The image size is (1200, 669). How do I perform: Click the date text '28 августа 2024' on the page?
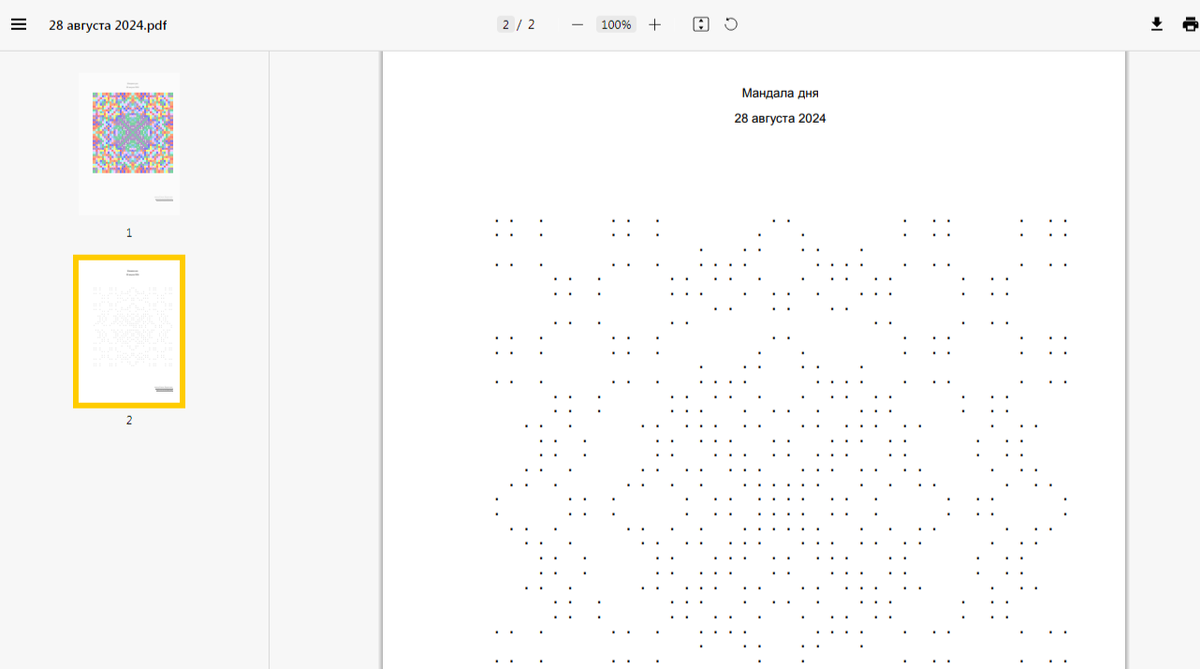[780, 118]
